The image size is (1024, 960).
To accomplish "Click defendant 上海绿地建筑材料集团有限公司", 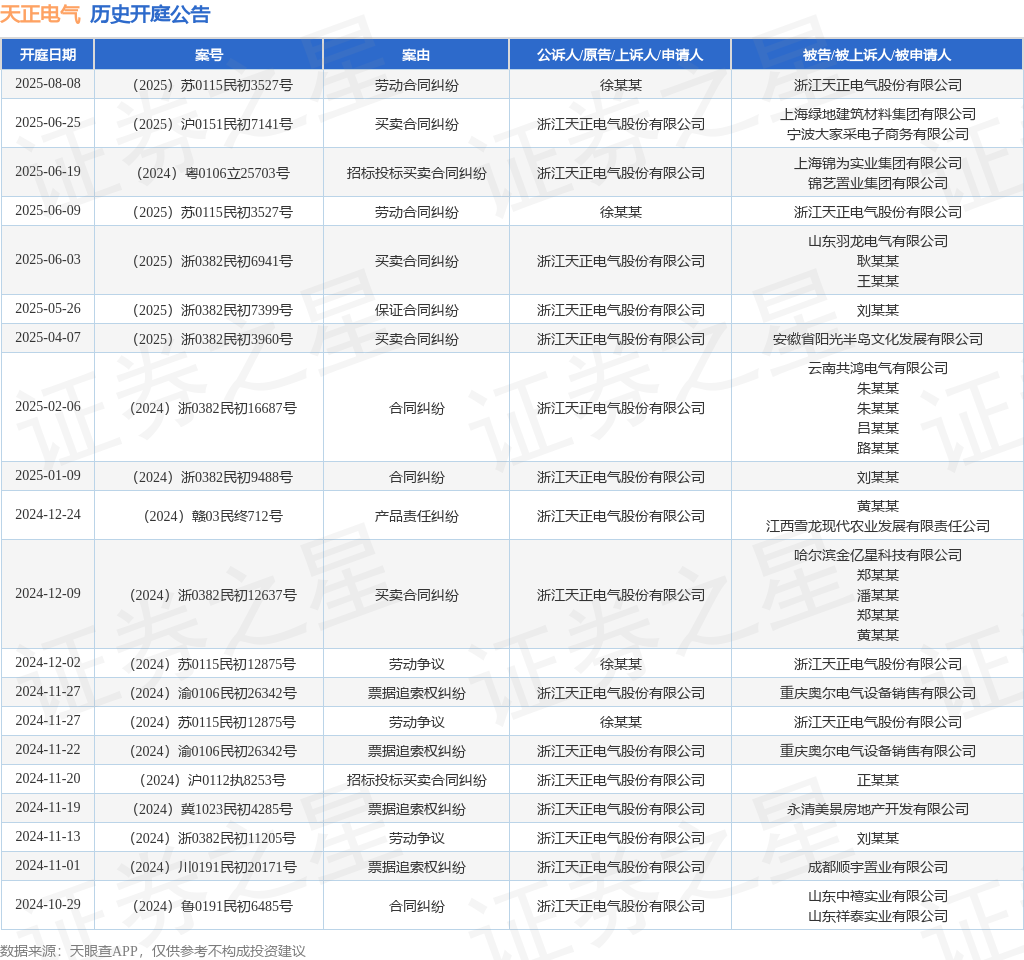I will coord(877,114).
